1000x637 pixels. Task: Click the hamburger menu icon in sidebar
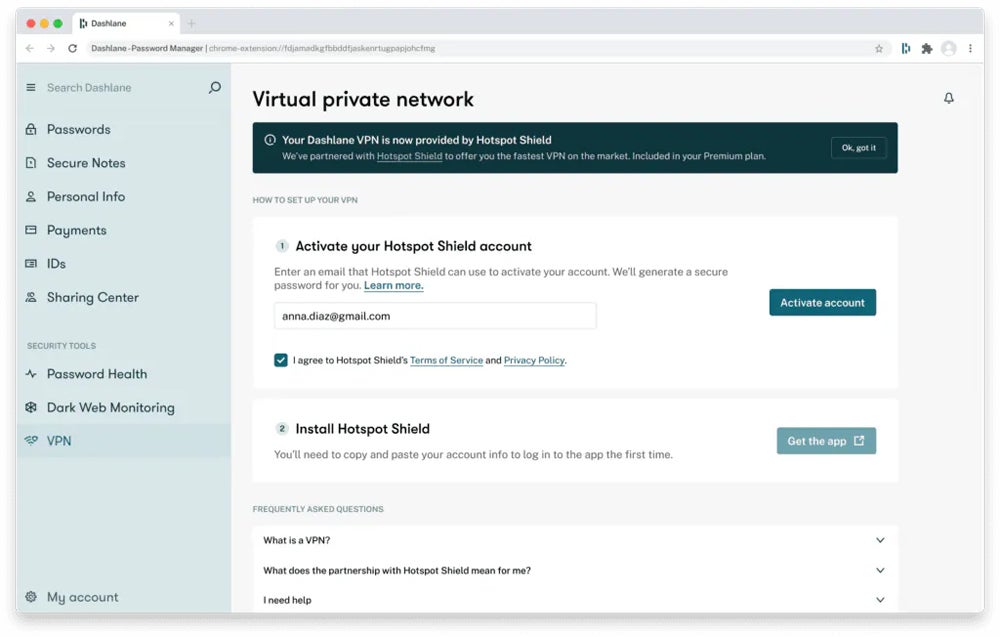pyautogui.click(x=31, y=88)
